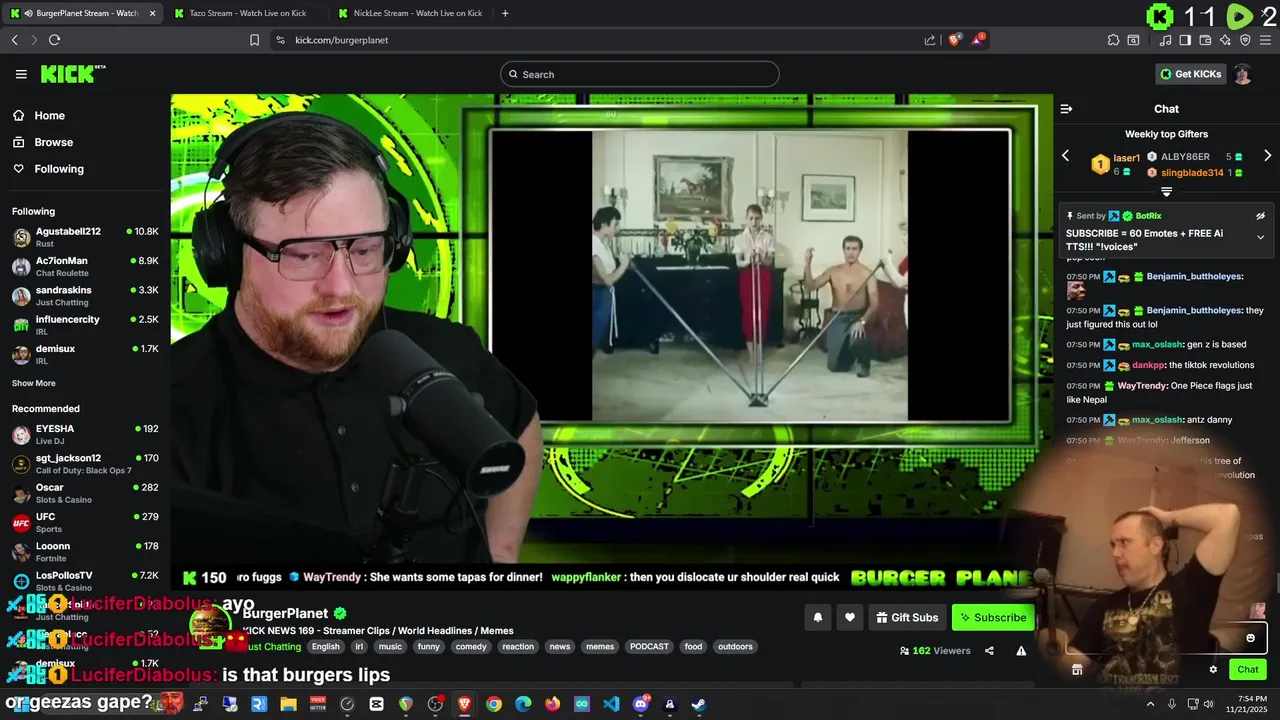Open the Kick hamburger sidebar menu
Image resolution: width=1280 pixels, height=720 pixels.
point(21,74)
